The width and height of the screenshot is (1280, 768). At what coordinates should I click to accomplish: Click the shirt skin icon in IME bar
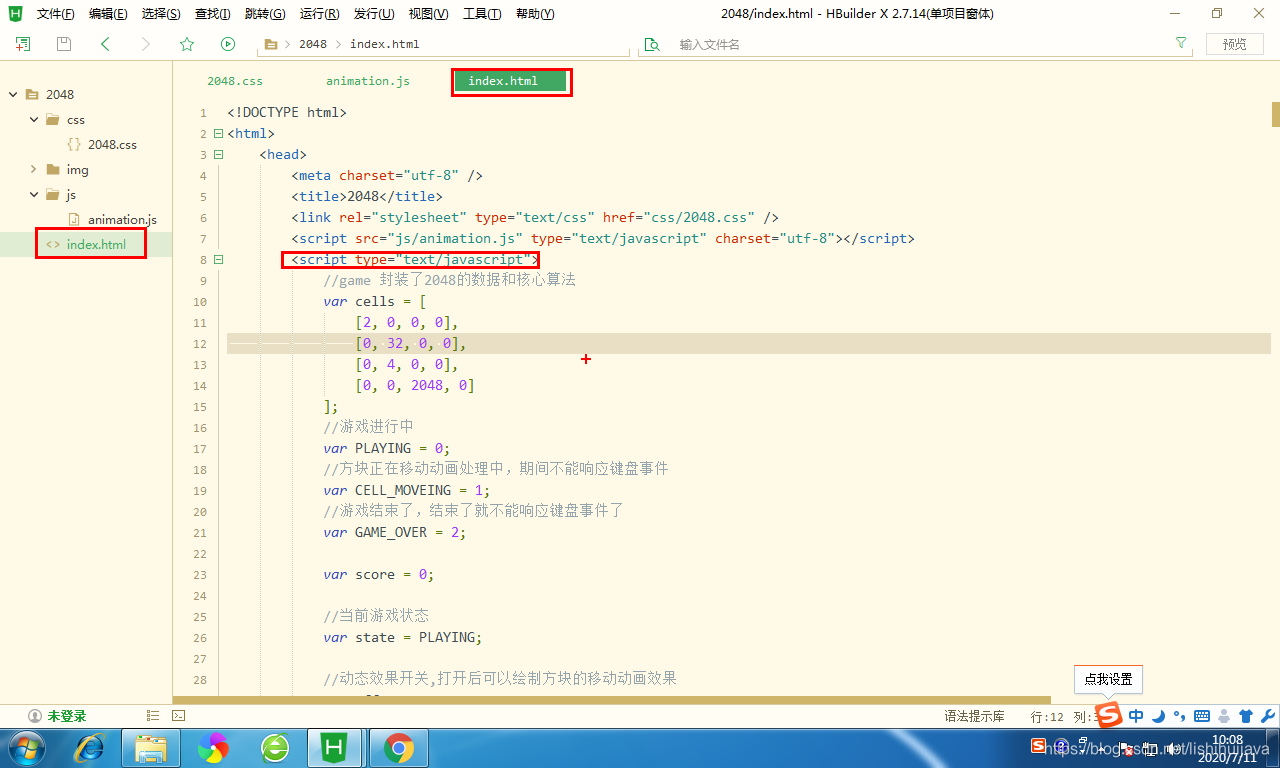click(x=1246, y=716)
